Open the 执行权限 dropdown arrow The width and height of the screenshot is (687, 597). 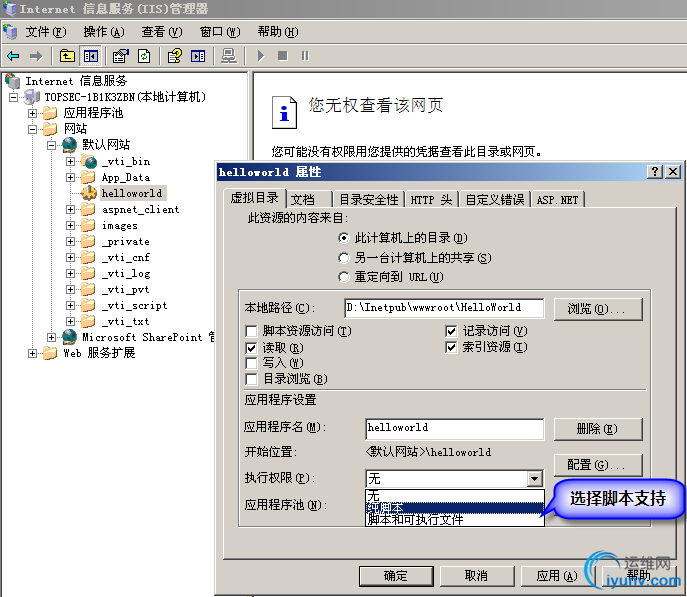535,478
